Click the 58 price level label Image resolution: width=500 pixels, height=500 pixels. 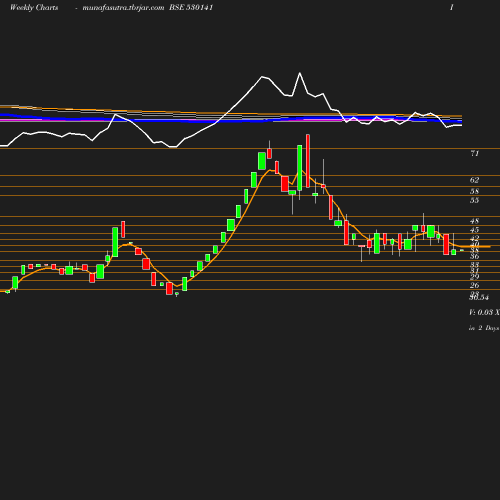point(474,191)
